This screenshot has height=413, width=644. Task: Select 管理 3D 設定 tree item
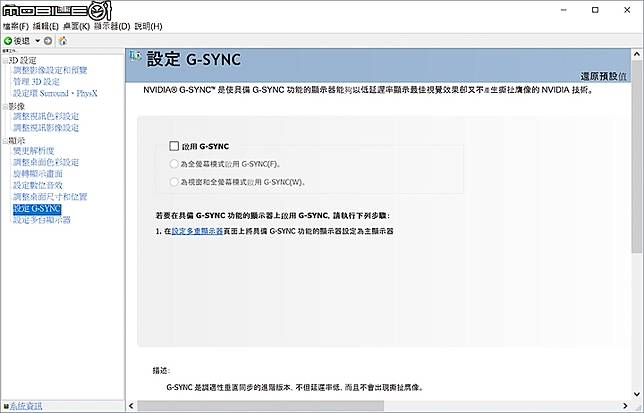click(x=36, y=82)
